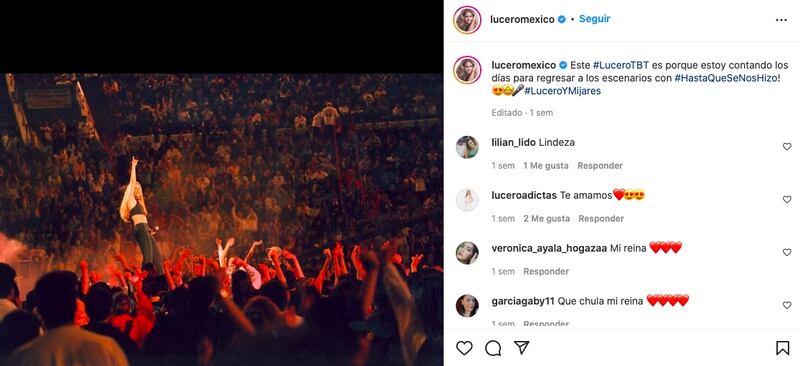The image size is (800, 366).
Task: Share the post using the paper plane icon
Action: [x=521, y=348]
